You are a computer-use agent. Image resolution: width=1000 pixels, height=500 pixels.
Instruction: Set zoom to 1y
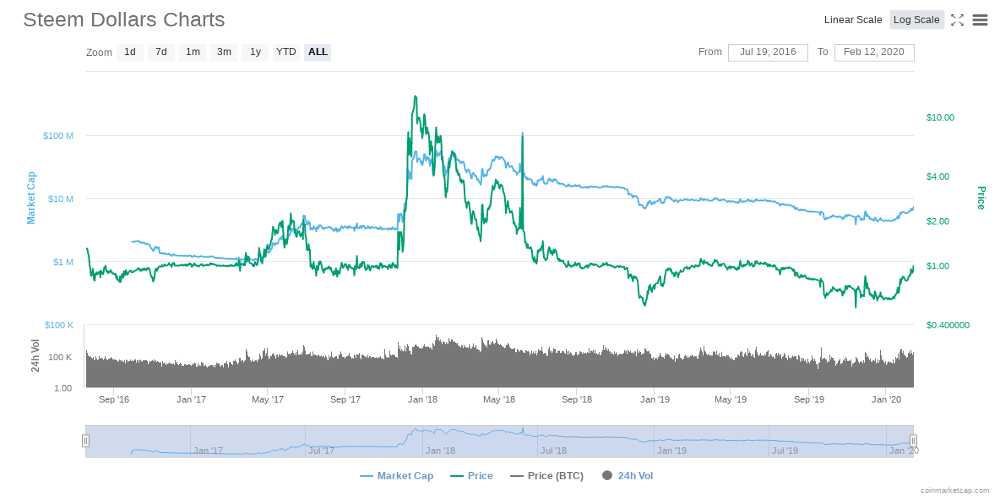coord(255,52)
